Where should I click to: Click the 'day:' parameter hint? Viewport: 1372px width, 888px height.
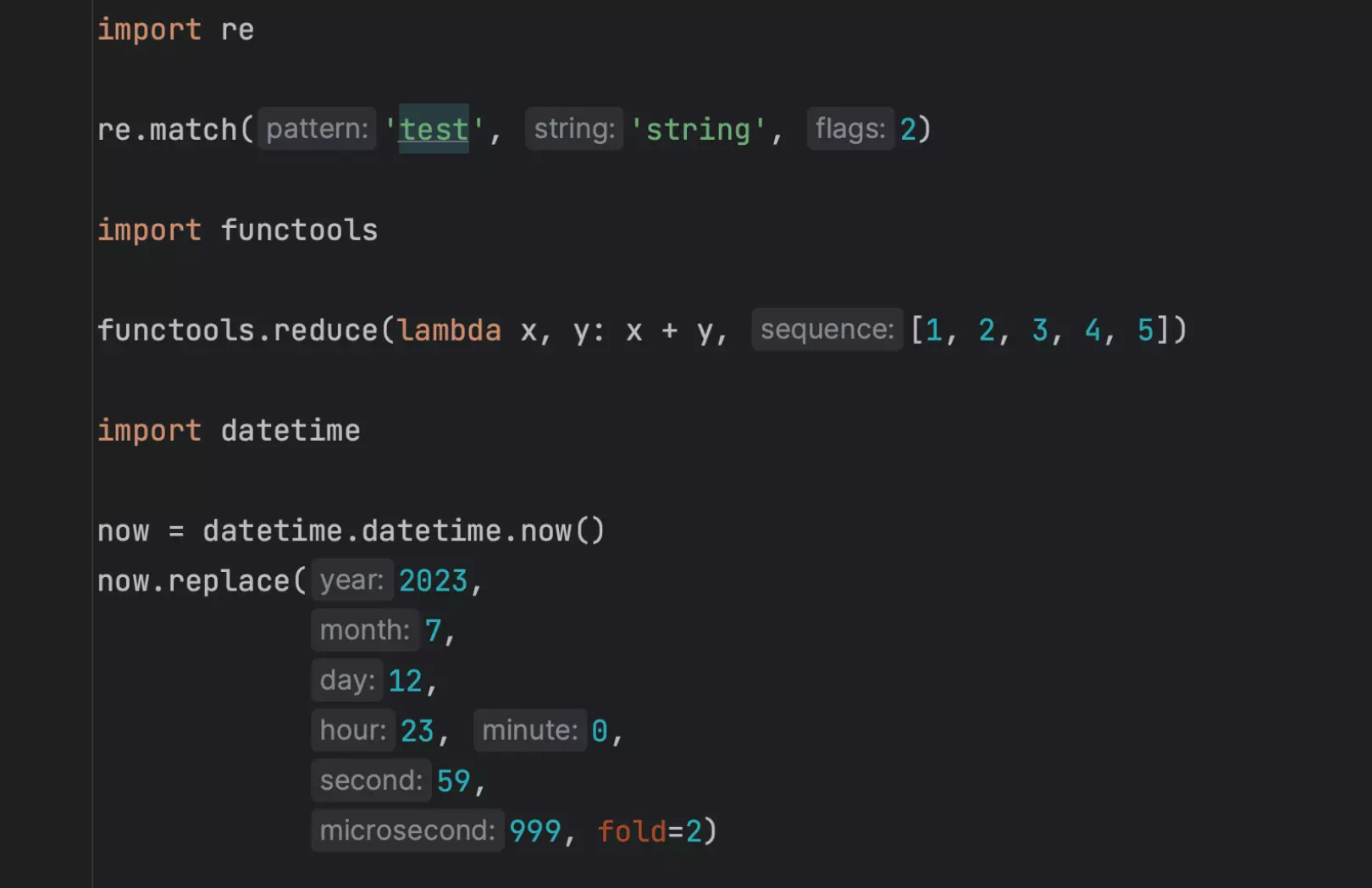tap(347, 680)
